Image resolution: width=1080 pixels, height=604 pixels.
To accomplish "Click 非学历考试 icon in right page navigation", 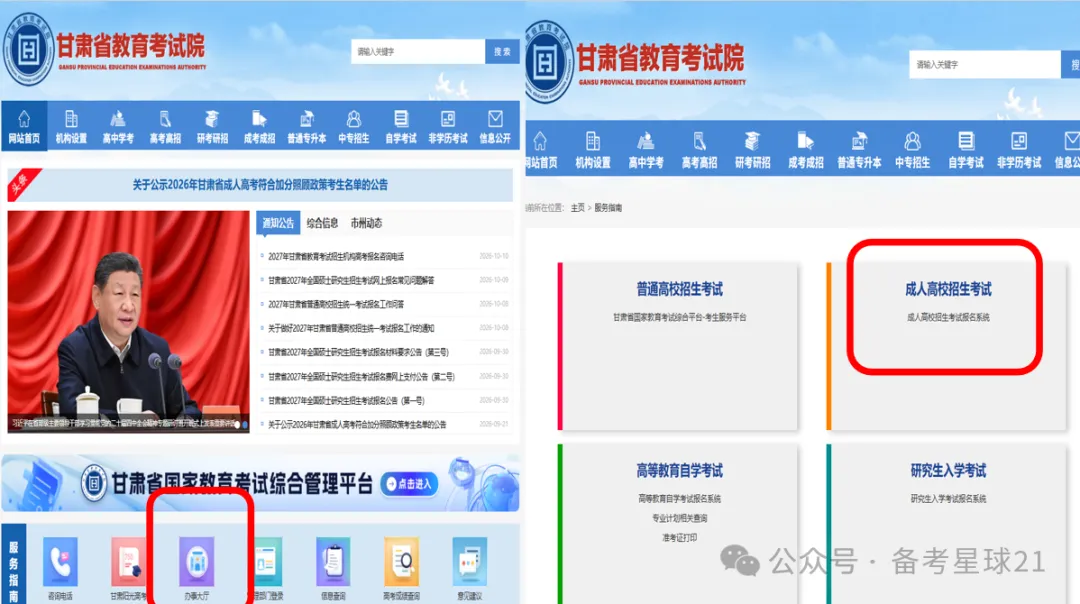I will pyautogui.click(x=1019, y=141).
